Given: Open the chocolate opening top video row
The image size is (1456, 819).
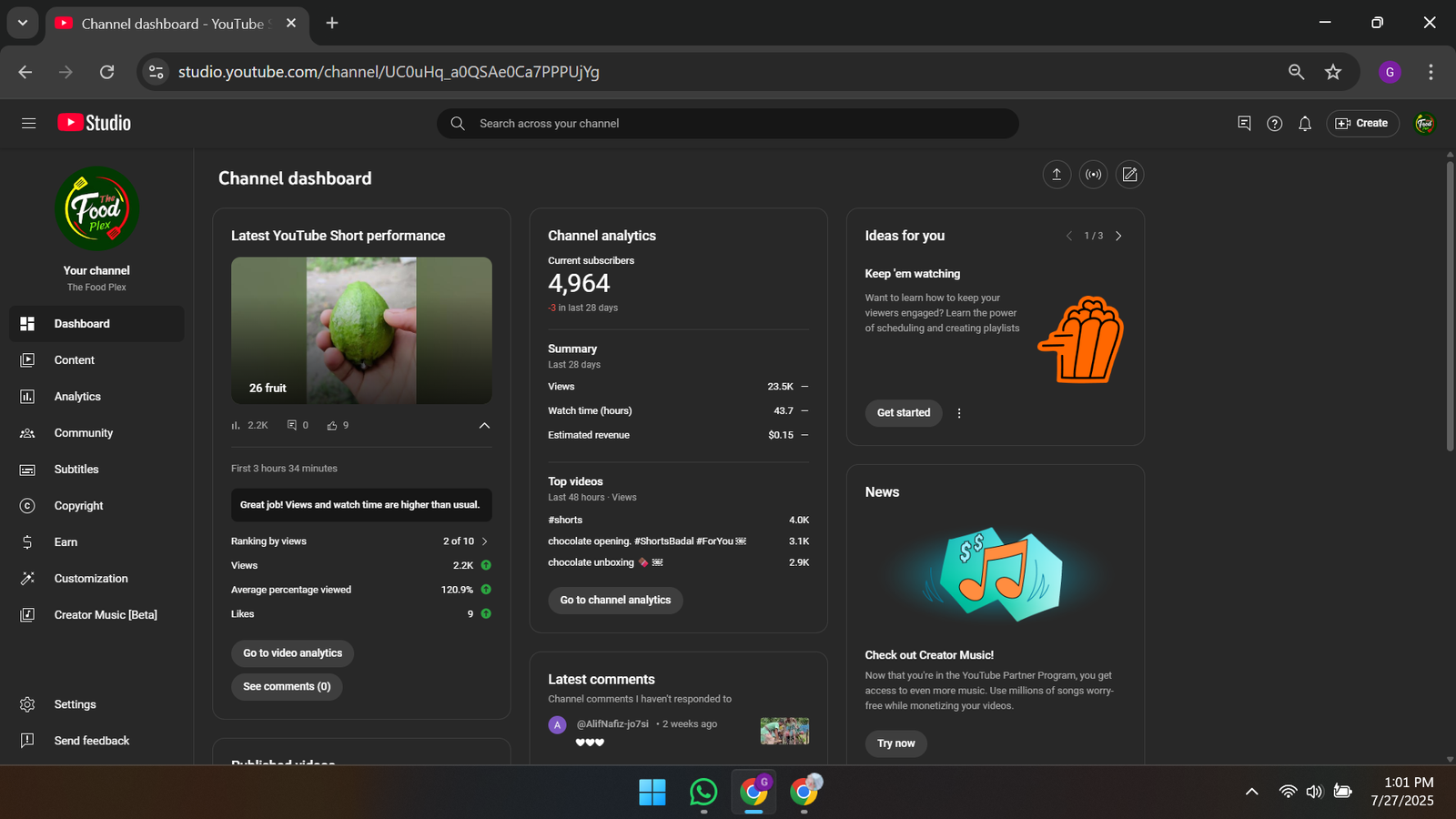Looking at the screenshot, I should click(x=678, y=541).
